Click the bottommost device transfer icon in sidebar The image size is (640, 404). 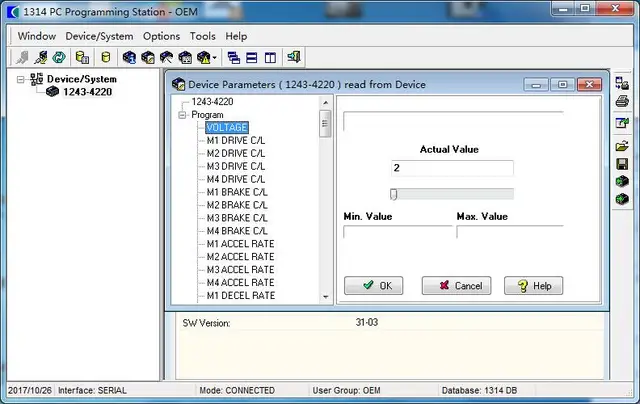[x=622, y=199]
